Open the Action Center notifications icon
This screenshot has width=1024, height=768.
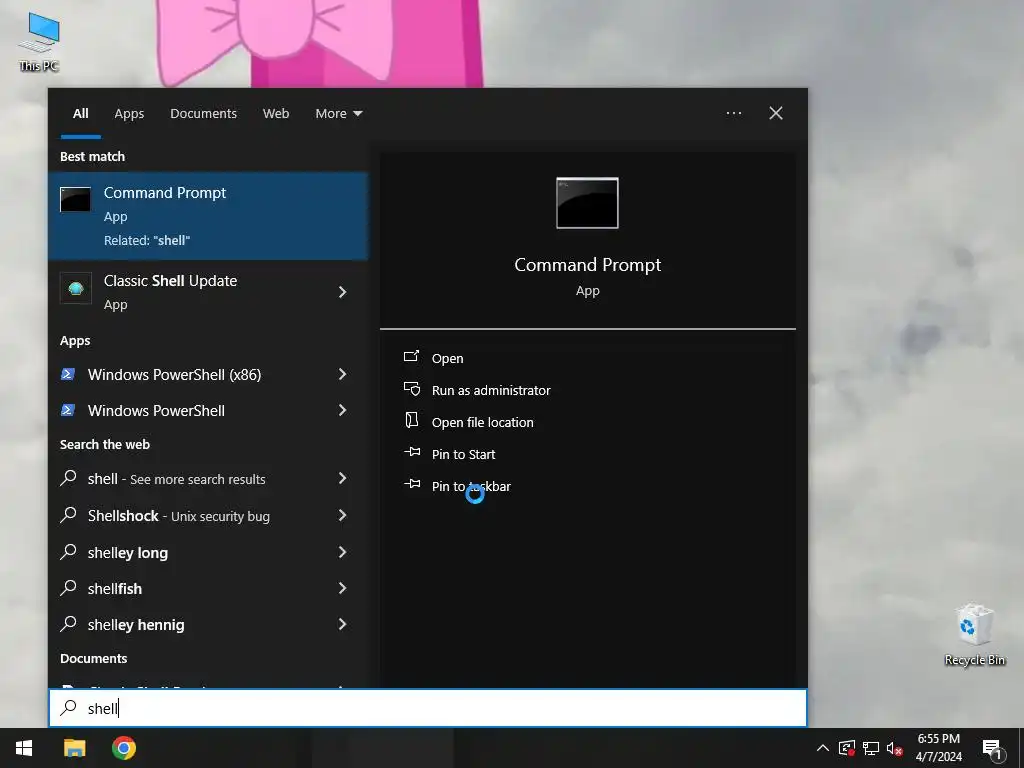(993, 749)
